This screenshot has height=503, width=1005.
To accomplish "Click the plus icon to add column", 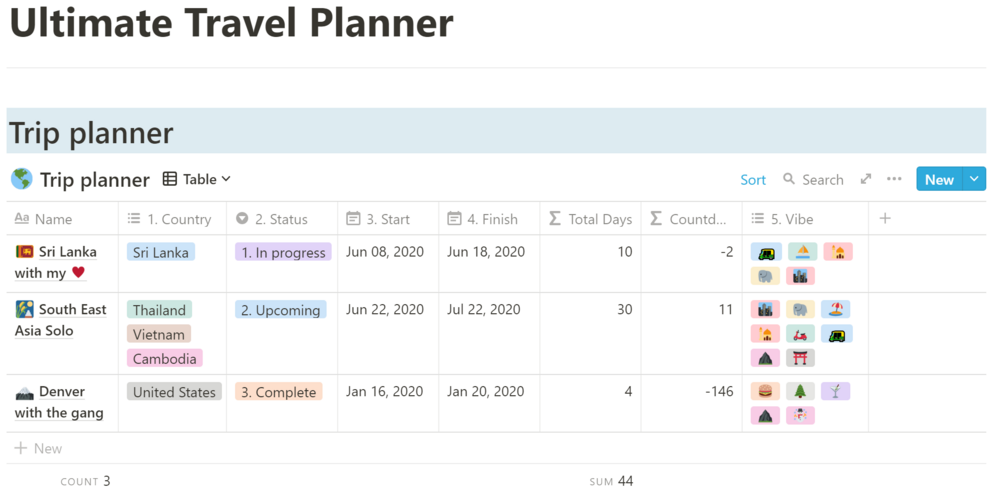I will click(x=885, y=218).
